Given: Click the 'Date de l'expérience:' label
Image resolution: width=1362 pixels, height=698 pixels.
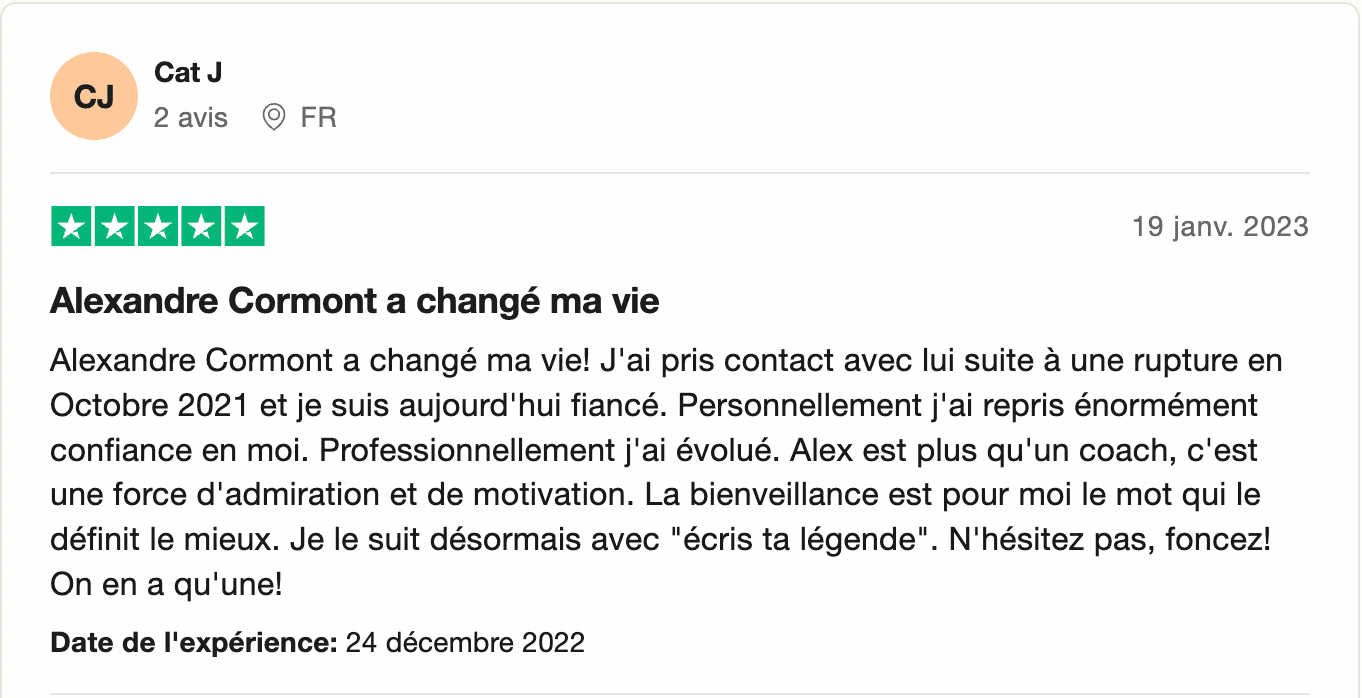Looking at the screenshot, I should pos(194,642).
